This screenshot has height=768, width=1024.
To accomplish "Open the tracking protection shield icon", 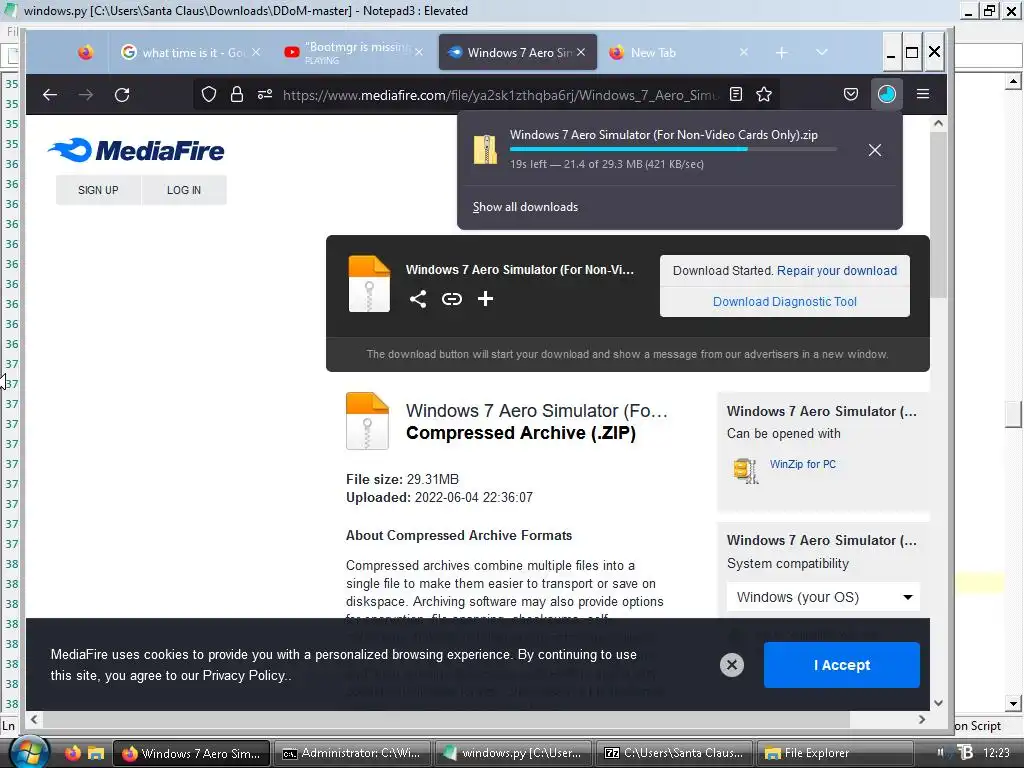I will tap(208, 95).
